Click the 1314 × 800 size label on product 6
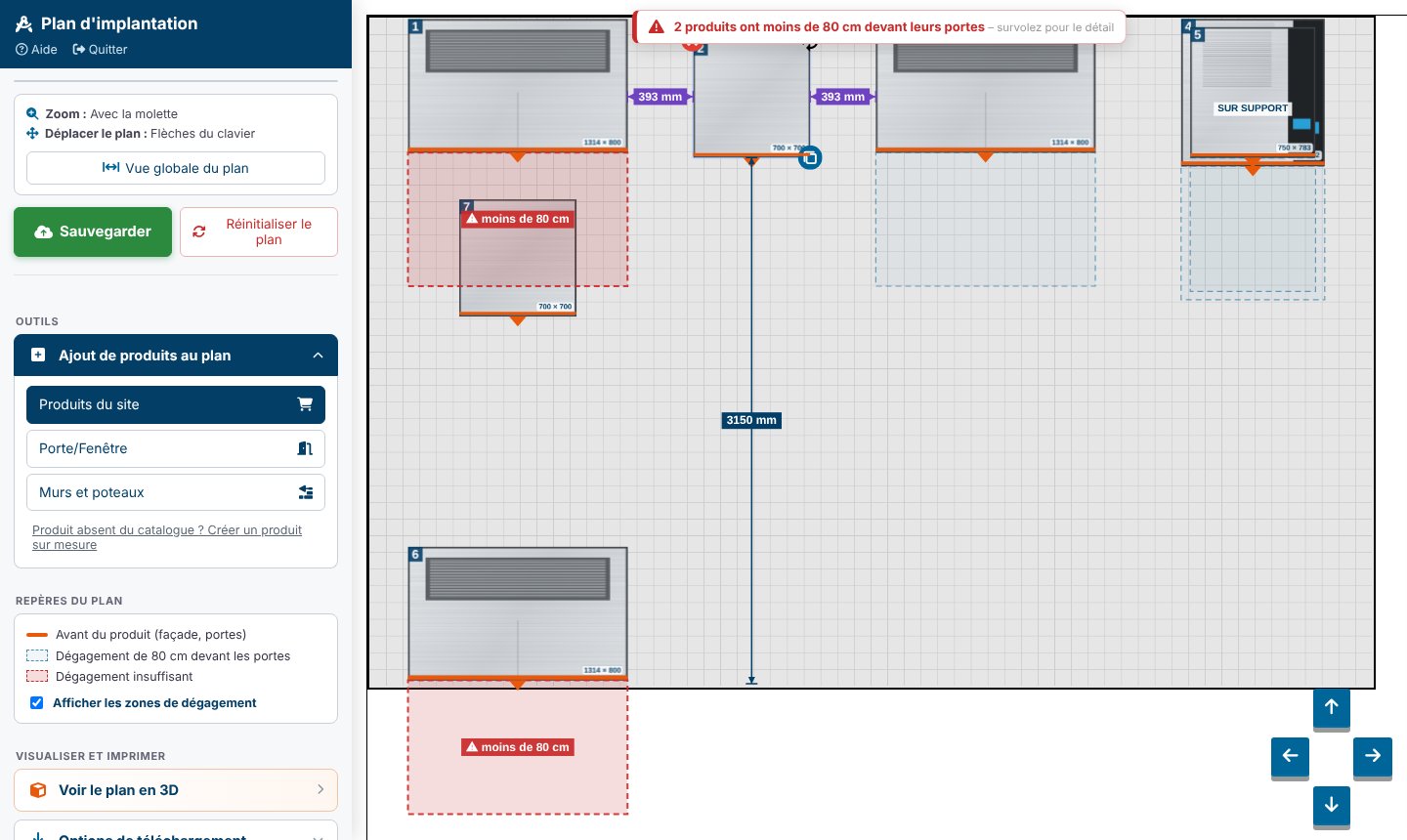 point(602,670)
